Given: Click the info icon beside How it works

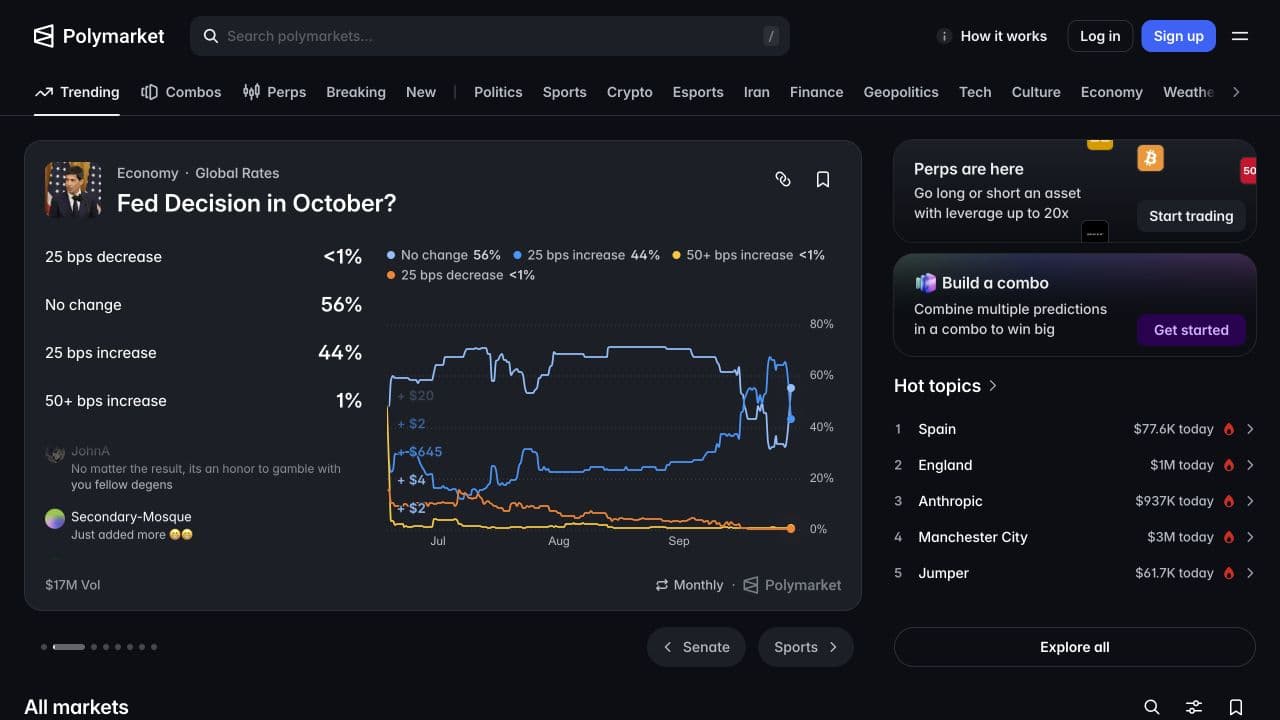Looking at the screenshot, I should coord(944,36).
